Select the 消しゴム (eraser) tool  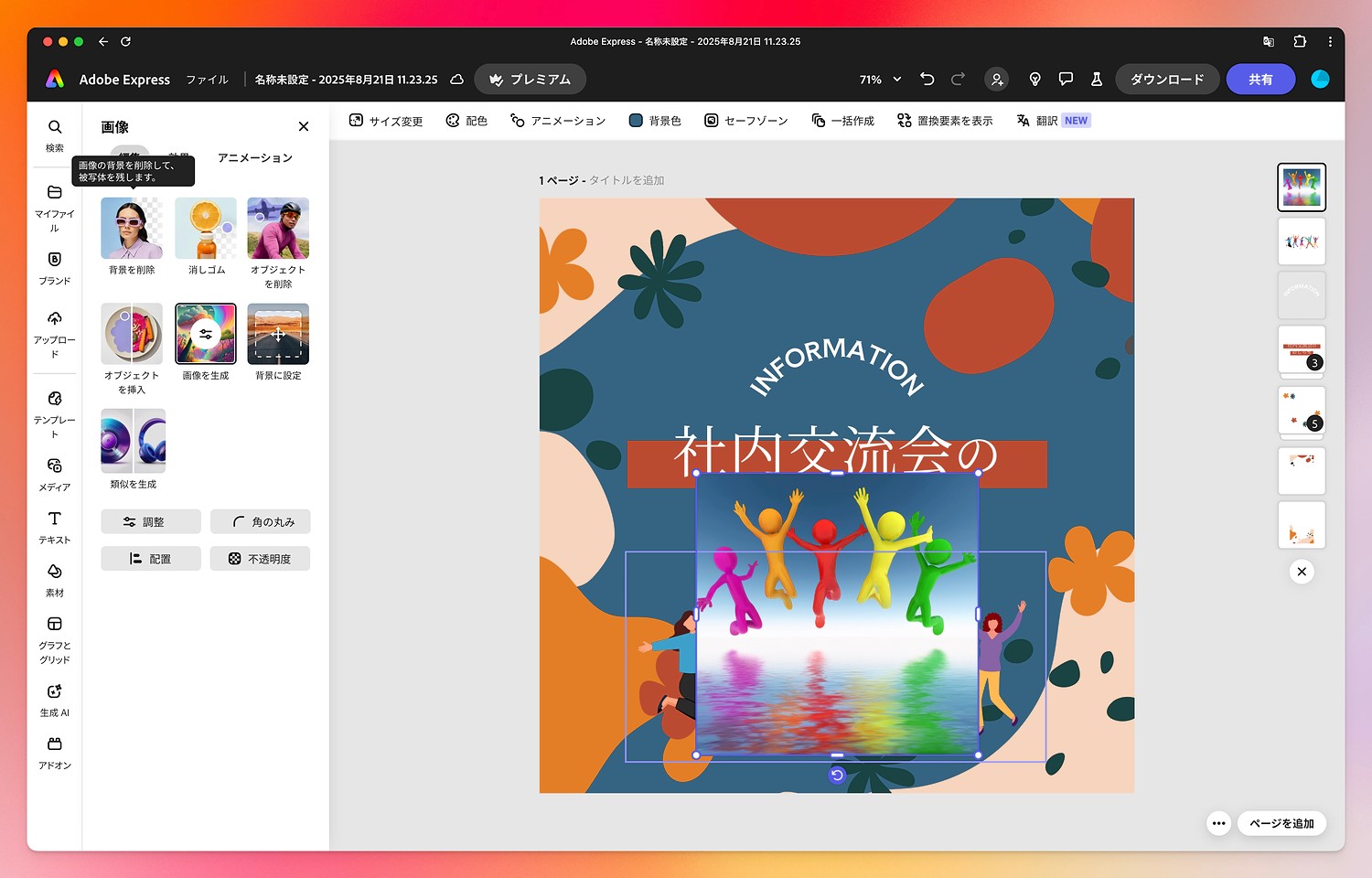(205, 228)
